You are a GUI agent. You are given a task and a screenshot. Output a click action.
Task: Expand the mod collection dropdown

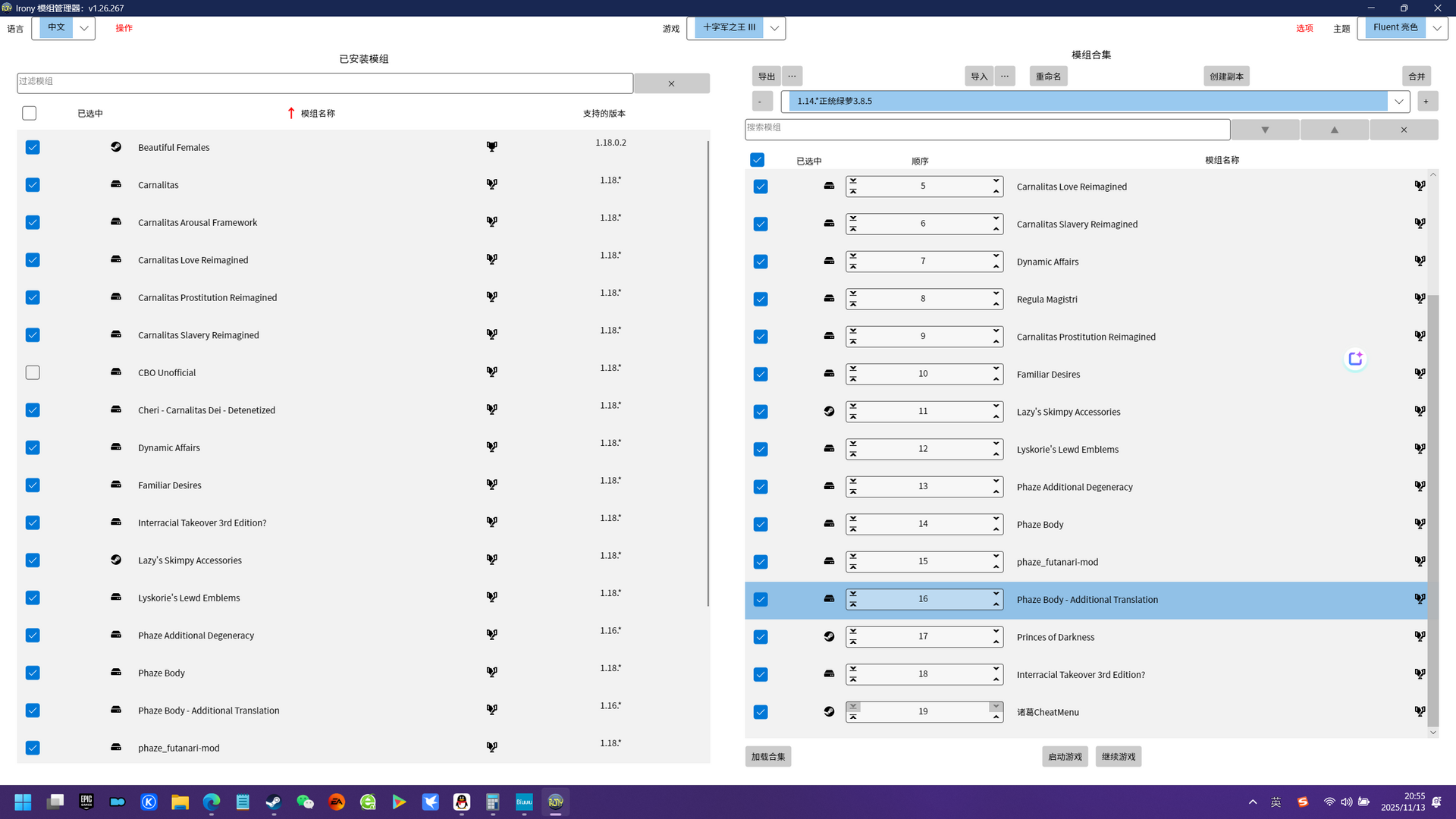pyautogui.click(x=1398, y=101)
